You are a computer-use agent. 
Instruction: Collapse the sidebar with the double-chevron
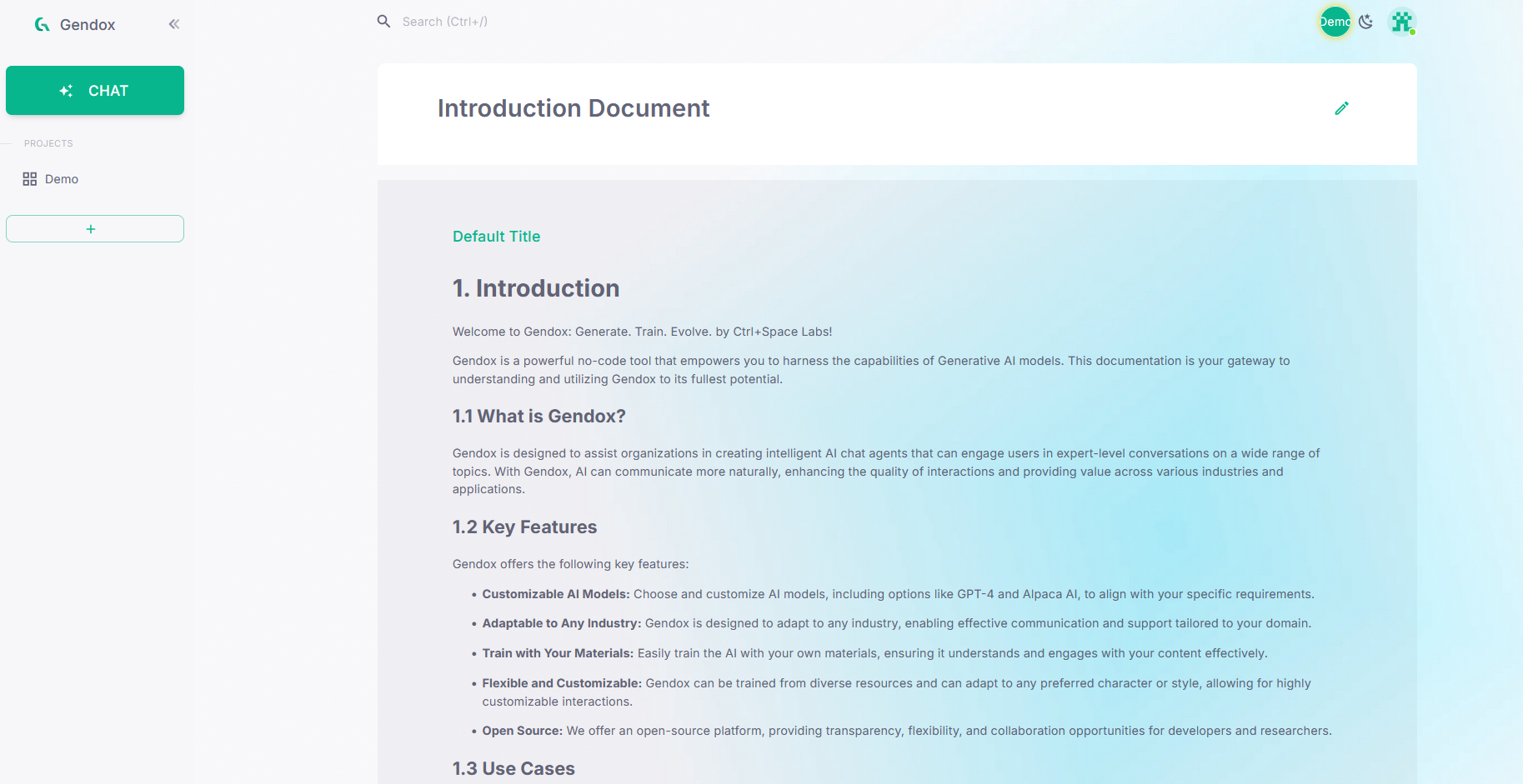tap(173, 23)
